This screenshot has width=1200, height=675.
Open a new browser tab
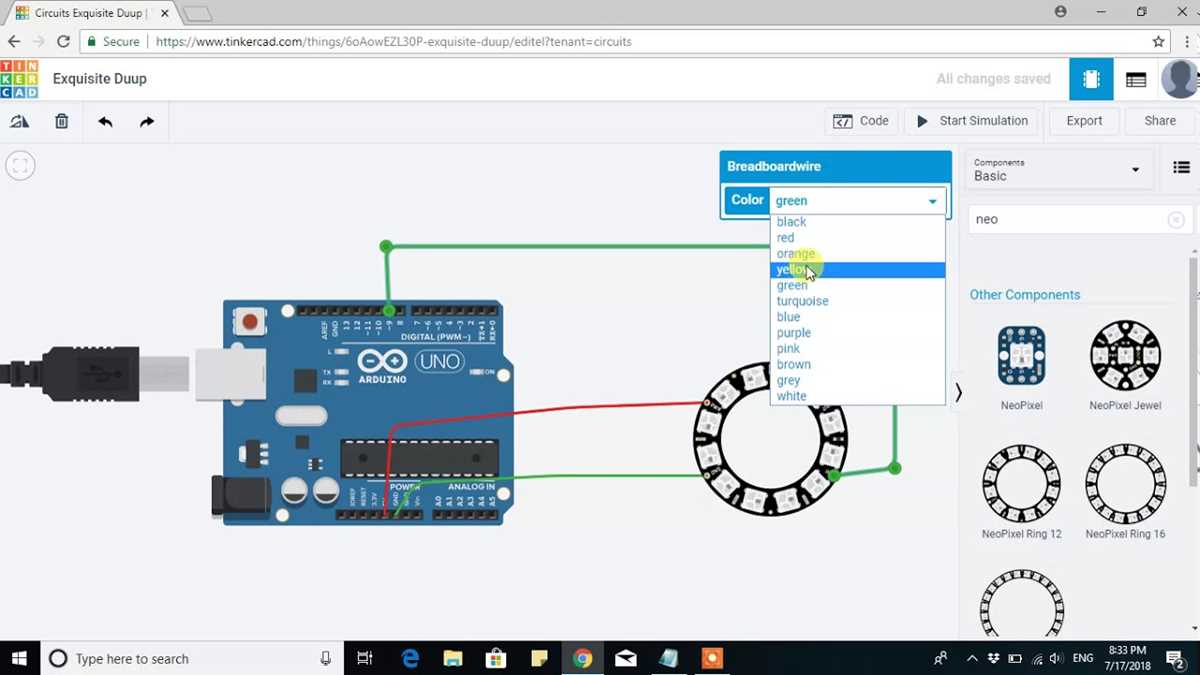click(197, 14)
